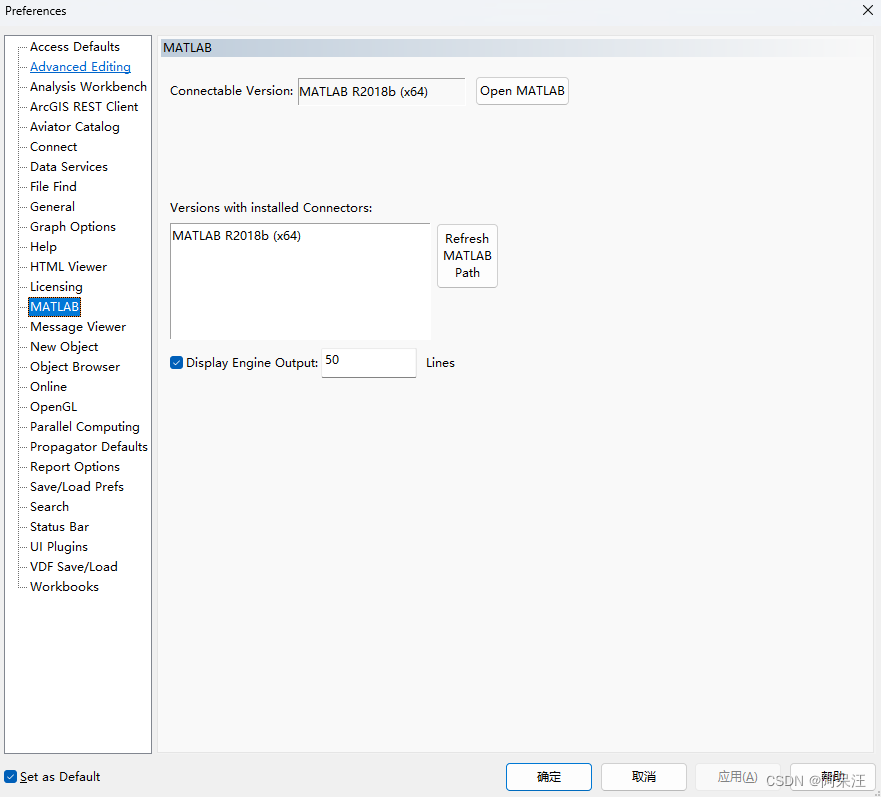Click the Connectable Version field
This screenshot has height=797, width=881.
(x=382, y=92)
